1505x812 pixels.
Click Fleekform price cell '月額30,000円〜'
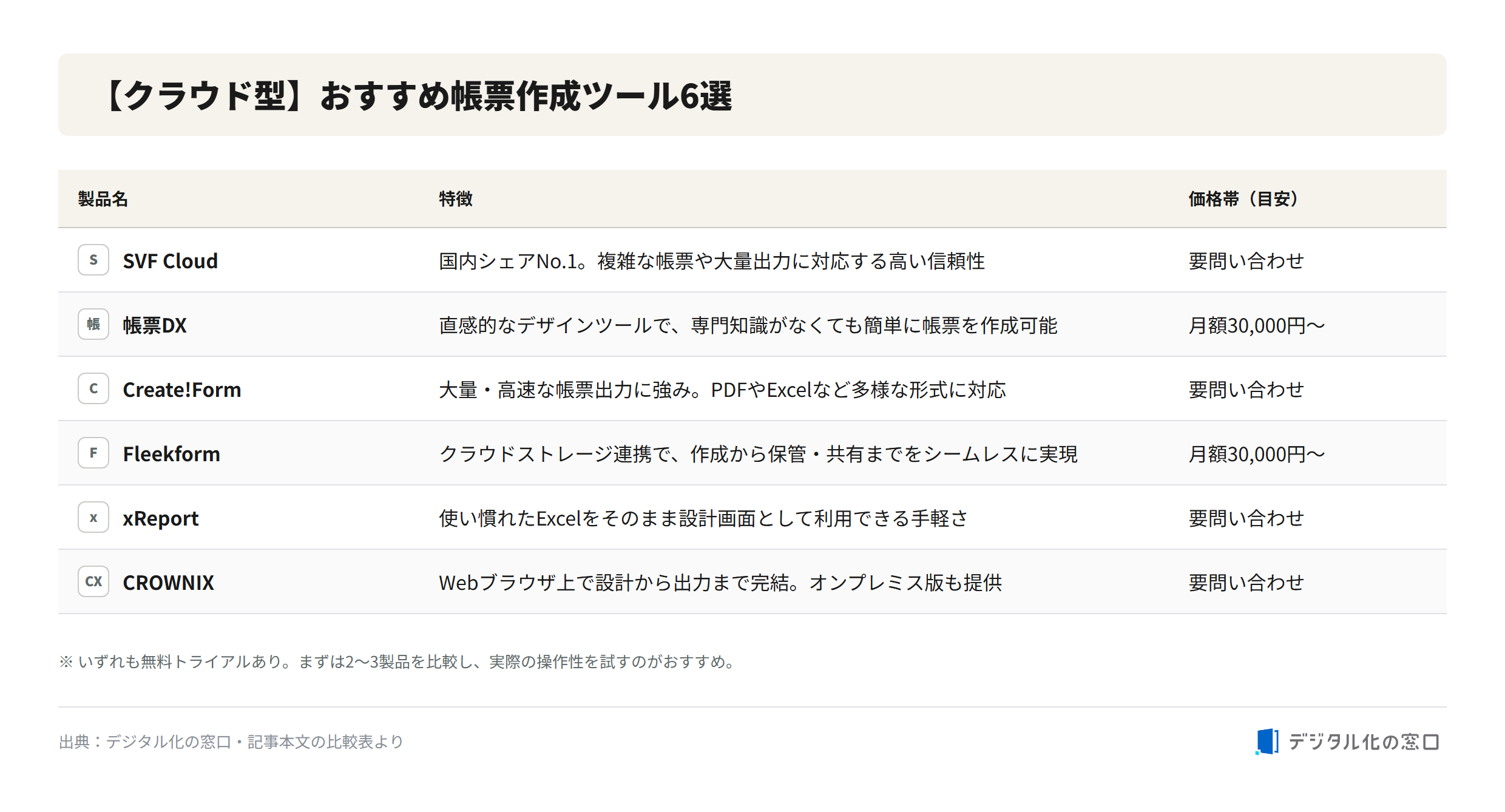coord(1256,454)
